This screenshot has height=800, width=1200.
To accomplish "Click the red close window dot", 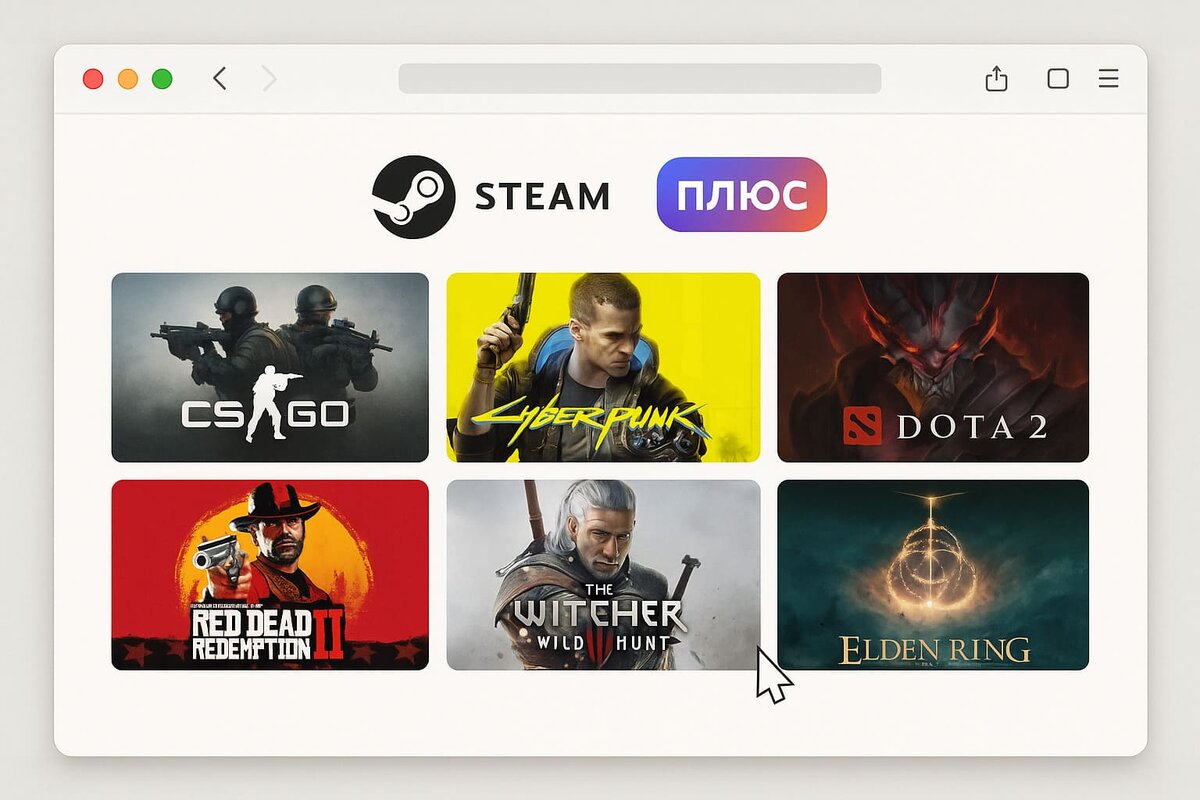I will click(93, 79).
